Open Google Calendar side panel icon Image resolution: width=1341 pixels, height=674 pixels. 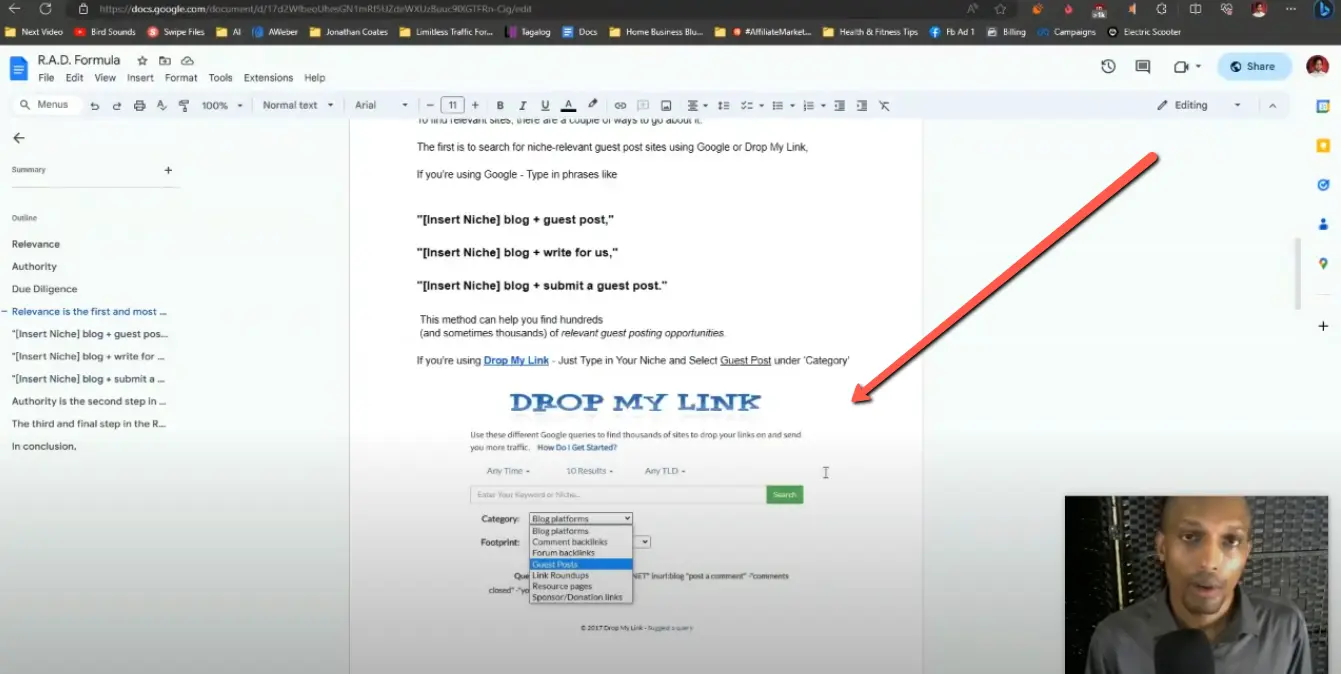[x=1323, y=106]
